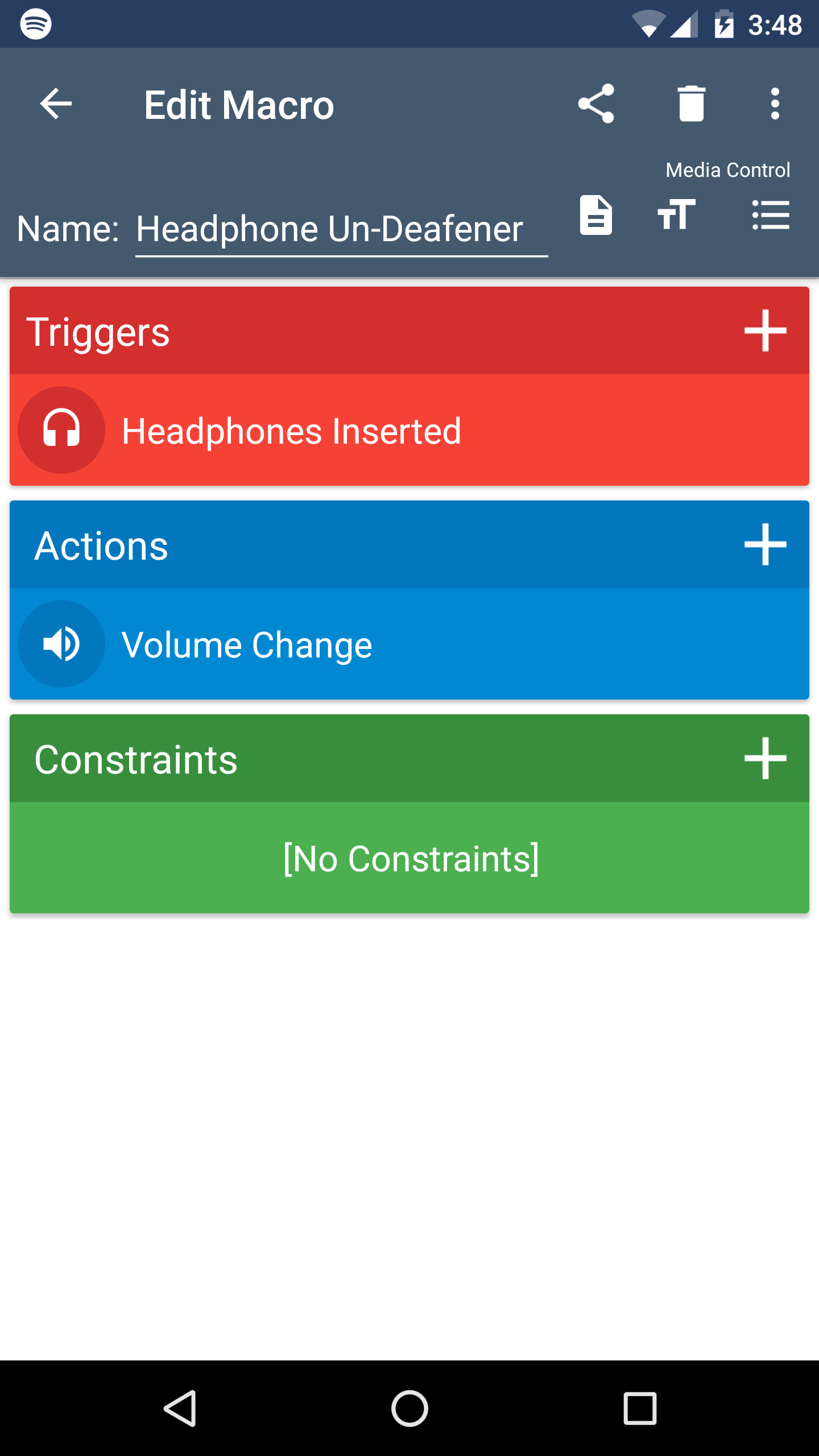Image resolution: width=819 pixels, height=1456 pixels.
Task: Click the macro description document icon
Action: tap(596, 216)
